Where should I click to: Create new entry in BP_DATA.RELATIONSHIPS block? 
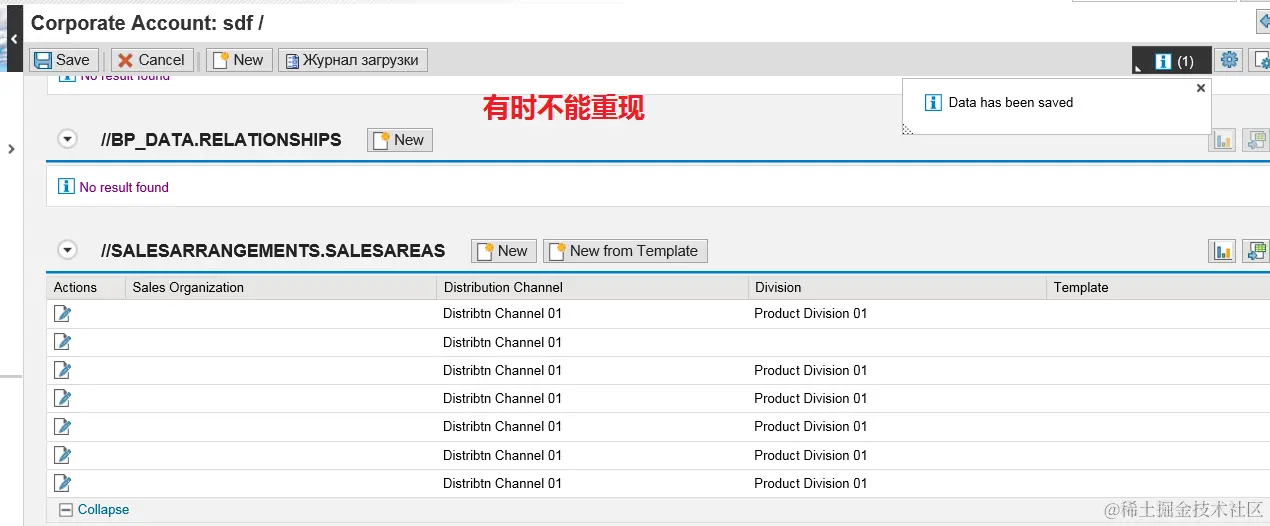(400, 140)
